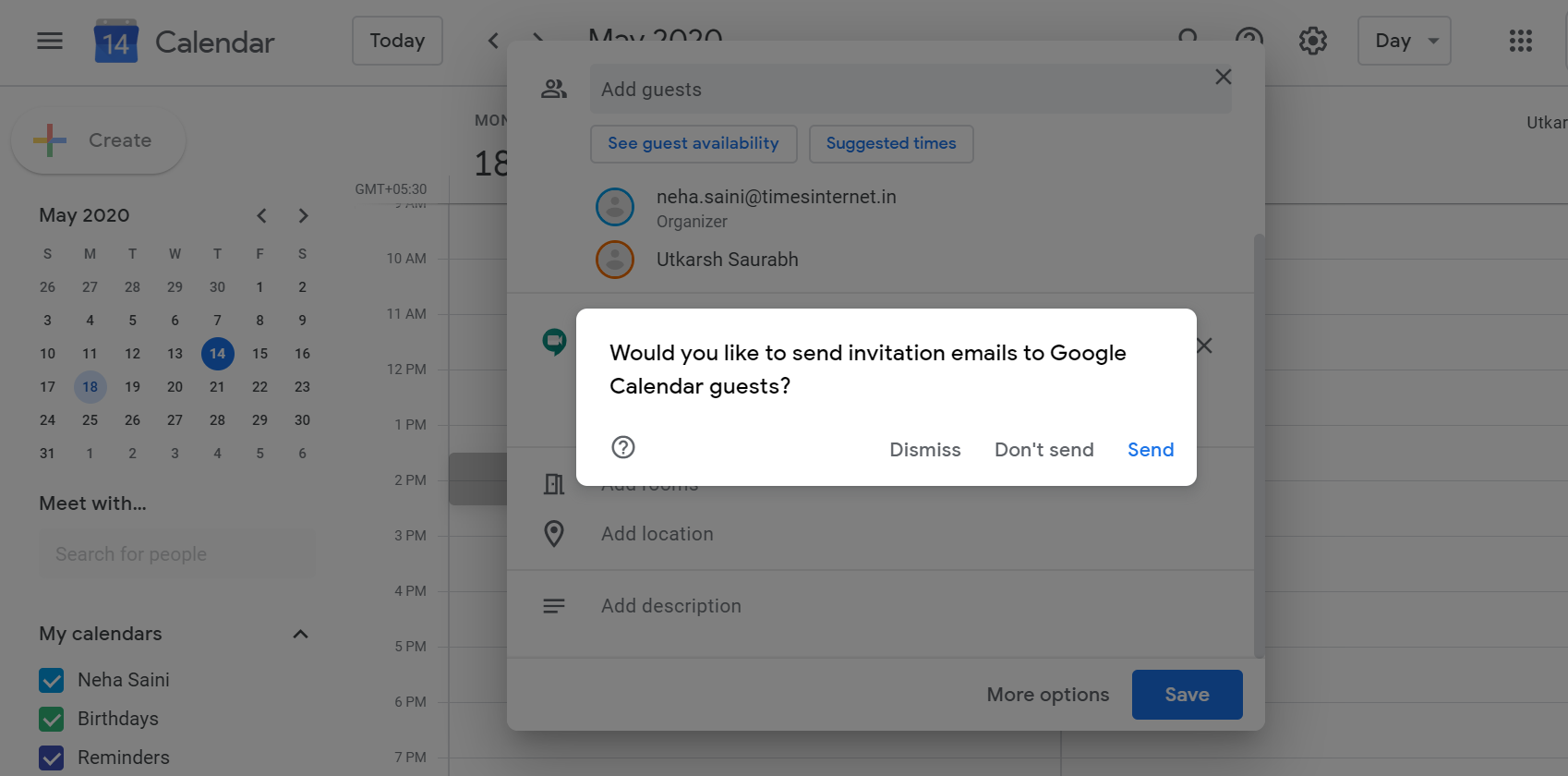Click the event panel vertical scrollbar
1568x776 pixels.
1259,443
